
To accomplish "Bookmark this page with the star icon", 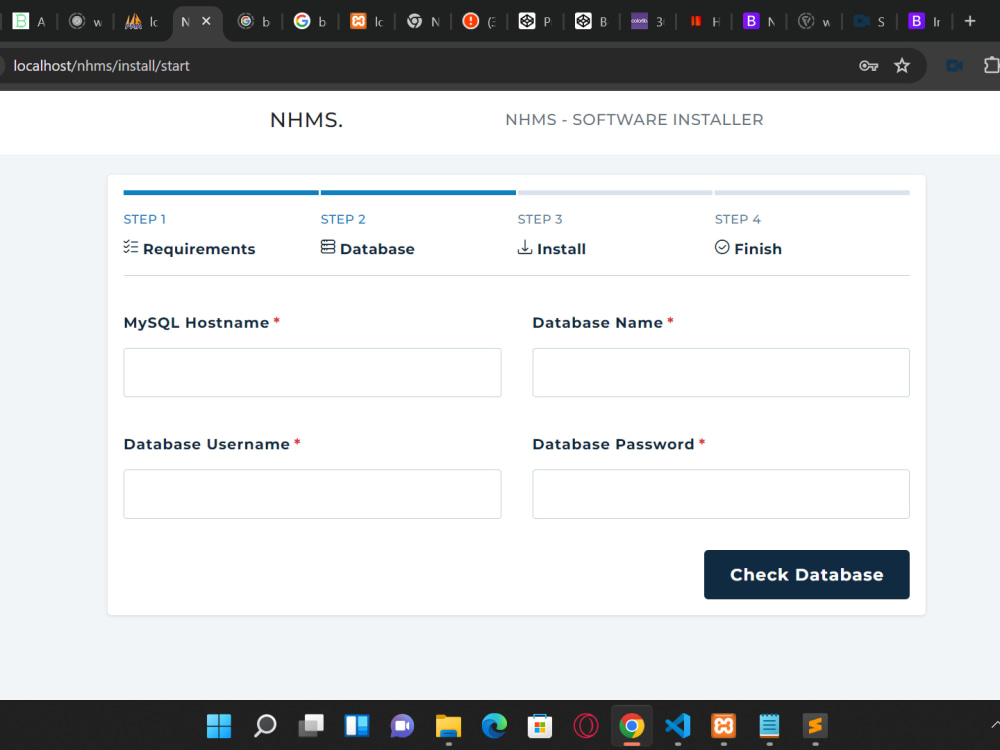I will (x=902, y=66).
